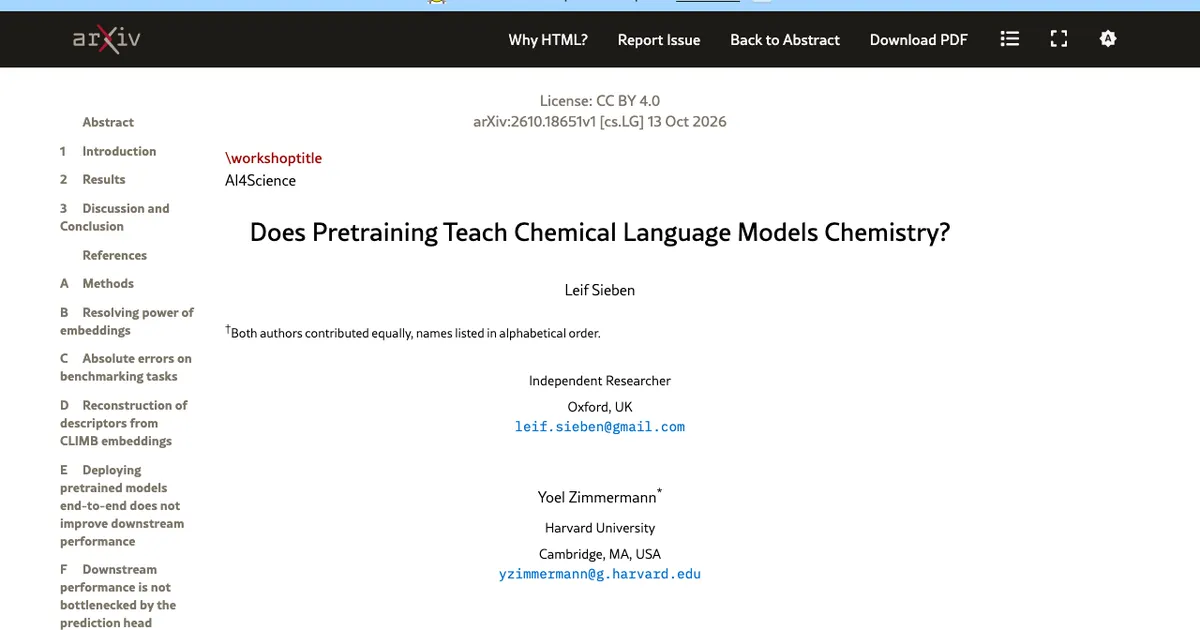The width and height of the screenshot is (1200, 630).
Task: Navigate to section 2 Results
Action: click(92, 179)
